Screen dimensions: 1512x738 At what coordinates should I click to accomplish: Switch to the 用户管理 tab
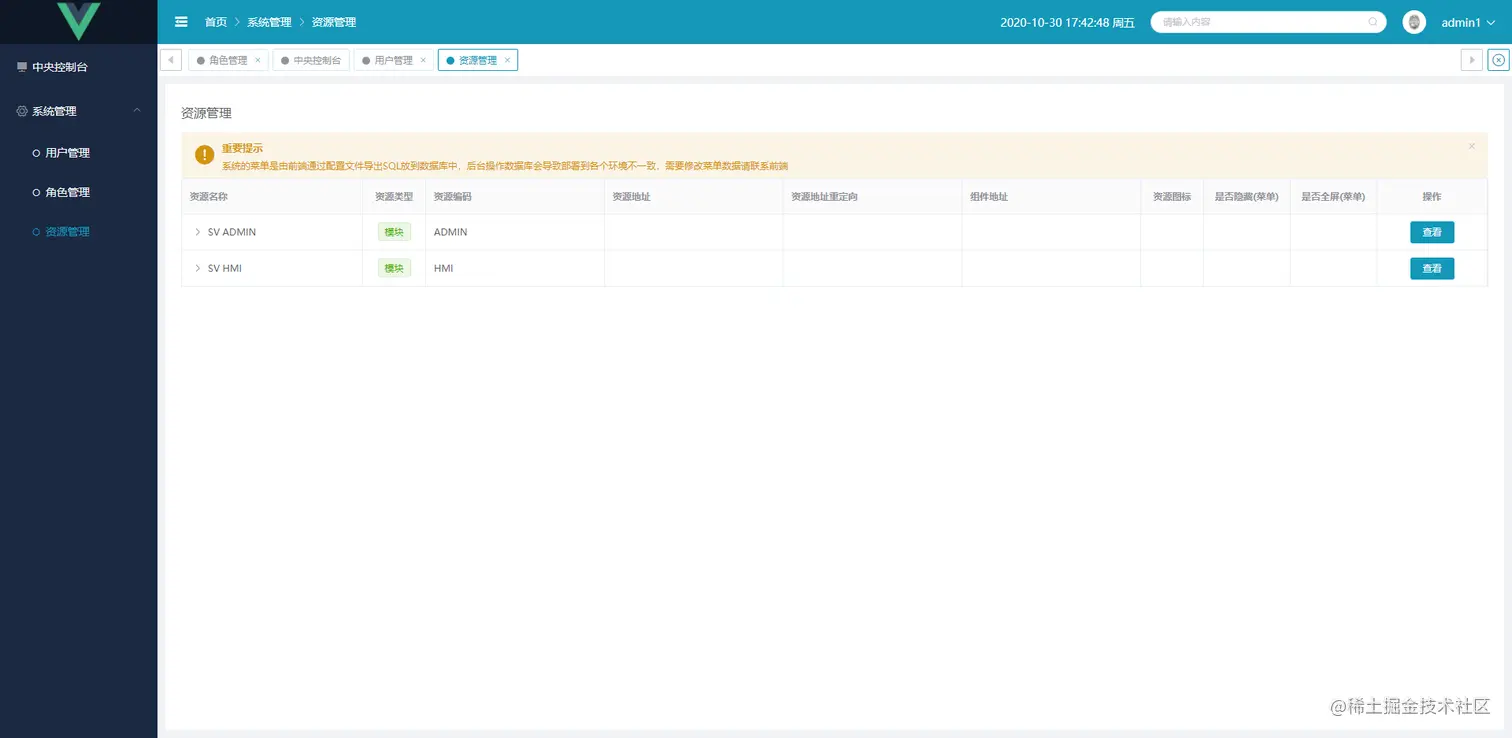393,60
